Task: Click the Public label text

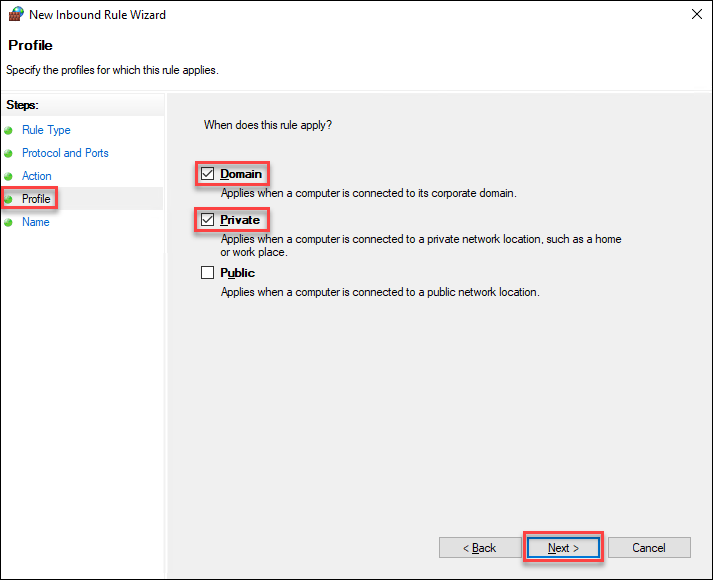Action: 238,273
